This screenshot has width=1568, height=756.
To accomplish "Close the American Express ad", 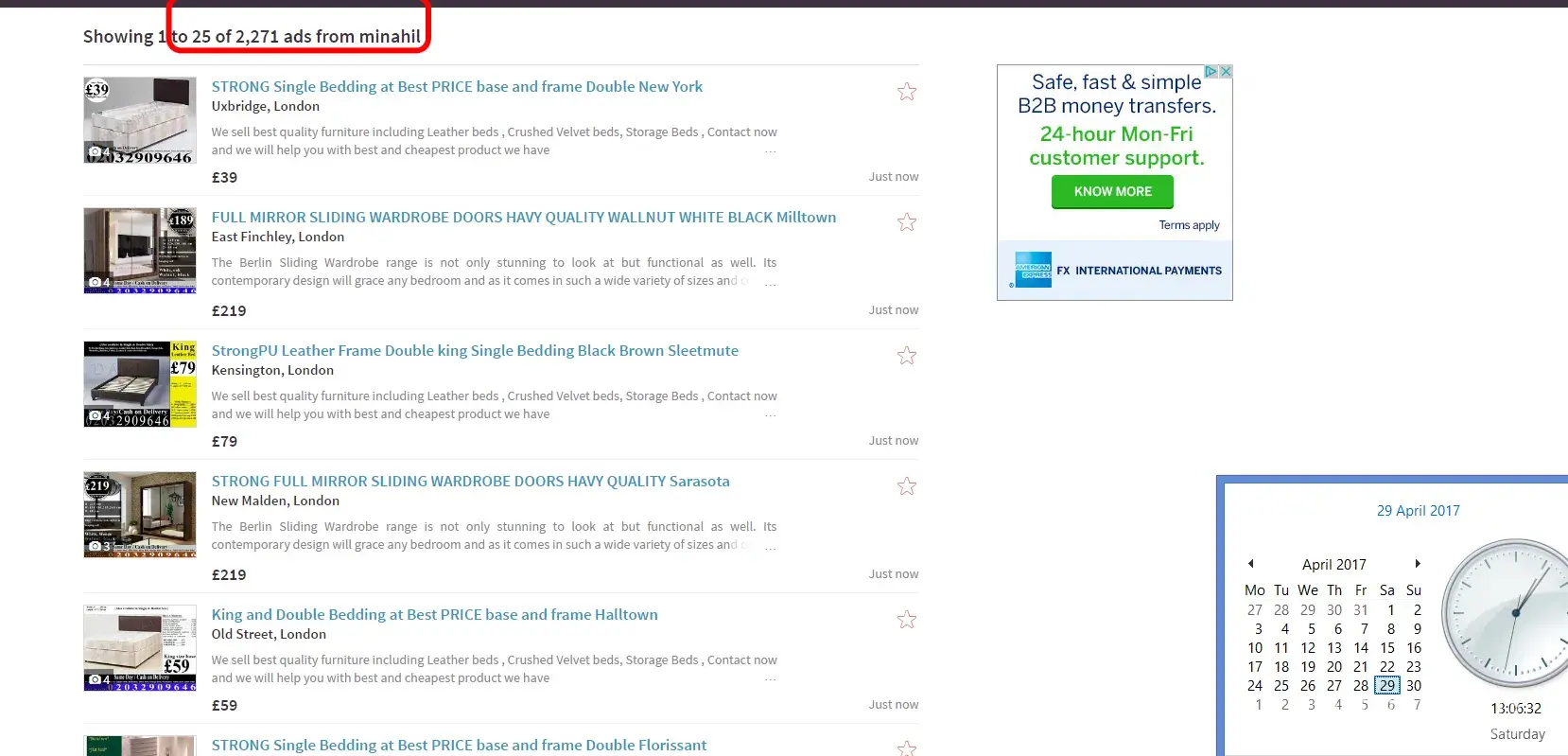I will [1226, 72].
